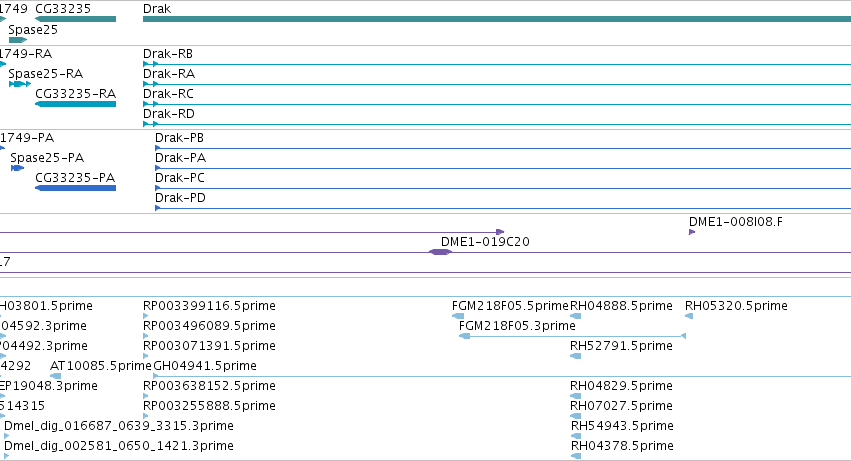This screenshot has height=461, width=851.
Task: Click the AT10085.5prime EST arrow
Action: (55, 376)
